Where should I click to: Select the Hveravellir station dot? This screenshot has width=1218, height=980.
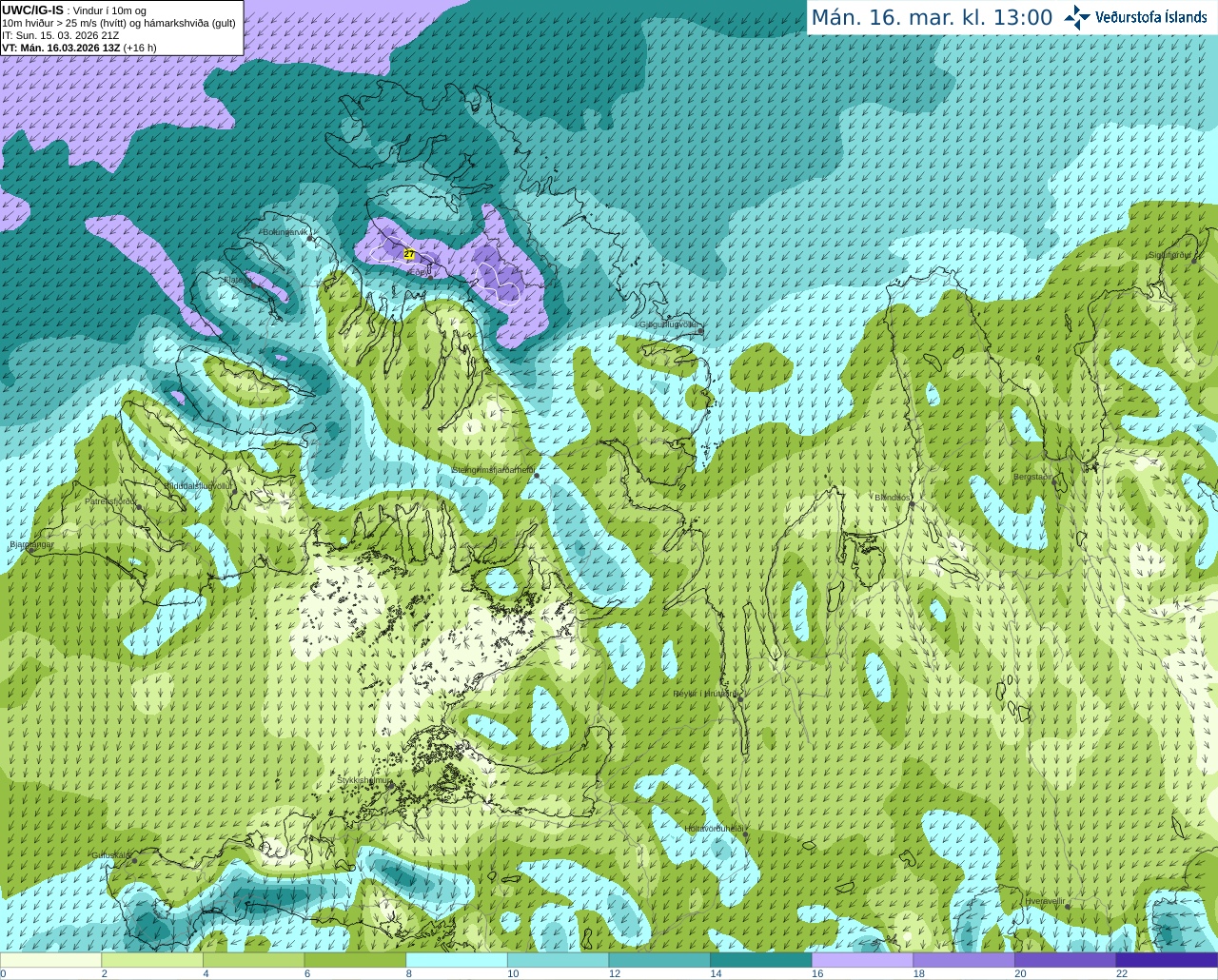click(1068, 907)
